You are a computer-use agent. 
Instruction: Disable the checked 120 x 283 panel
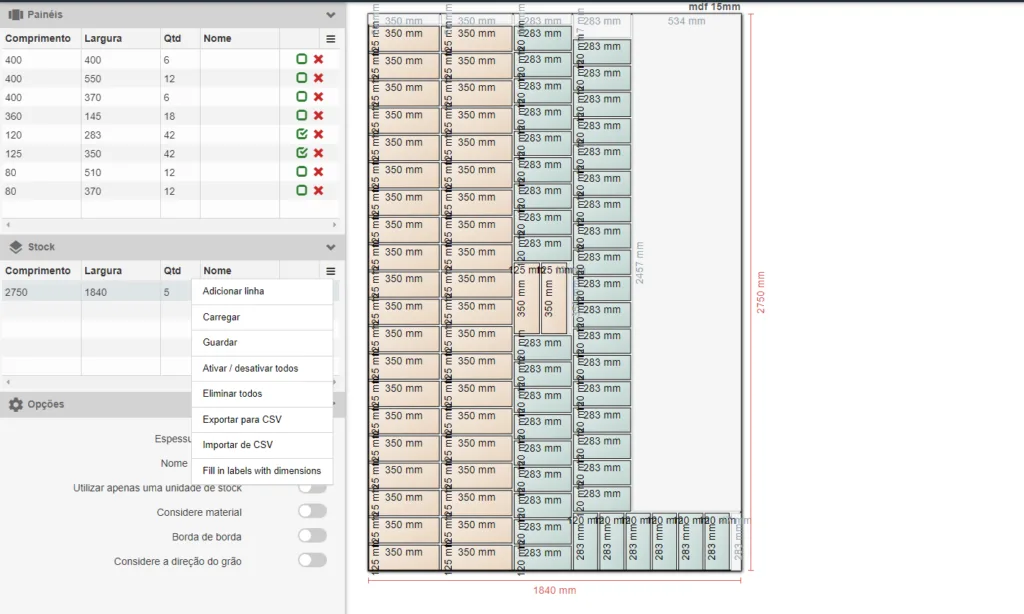(x=301, y=134)
